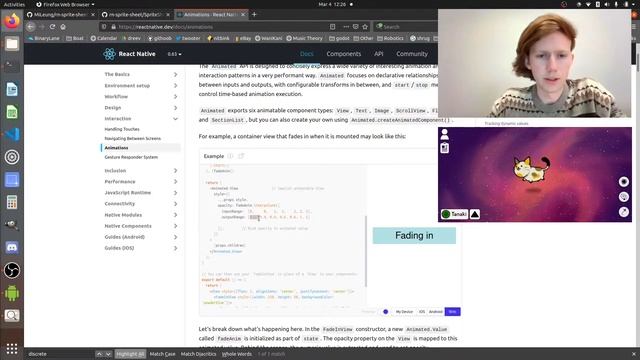640x360 pixels.
Task: Click top round button on game overlay right
Action: [624, 182]
